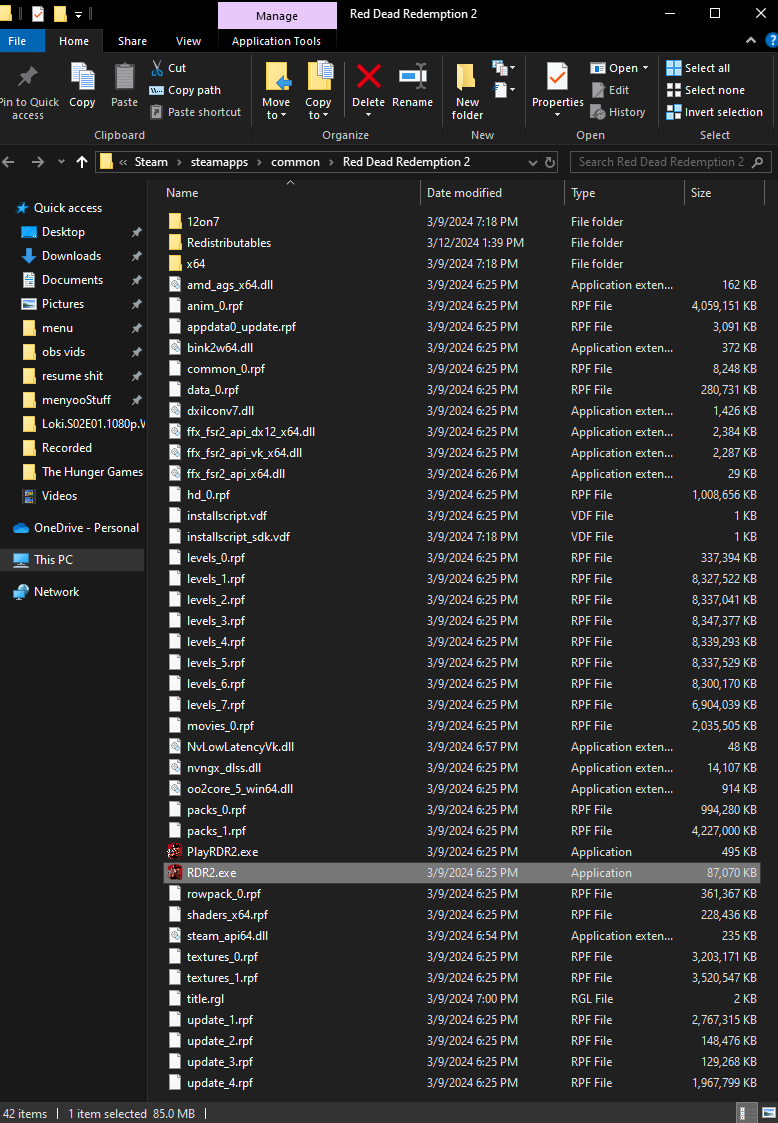Click Pin to Quick access icon
This screenshot has width=778, height=1123.
click(28, 77)
